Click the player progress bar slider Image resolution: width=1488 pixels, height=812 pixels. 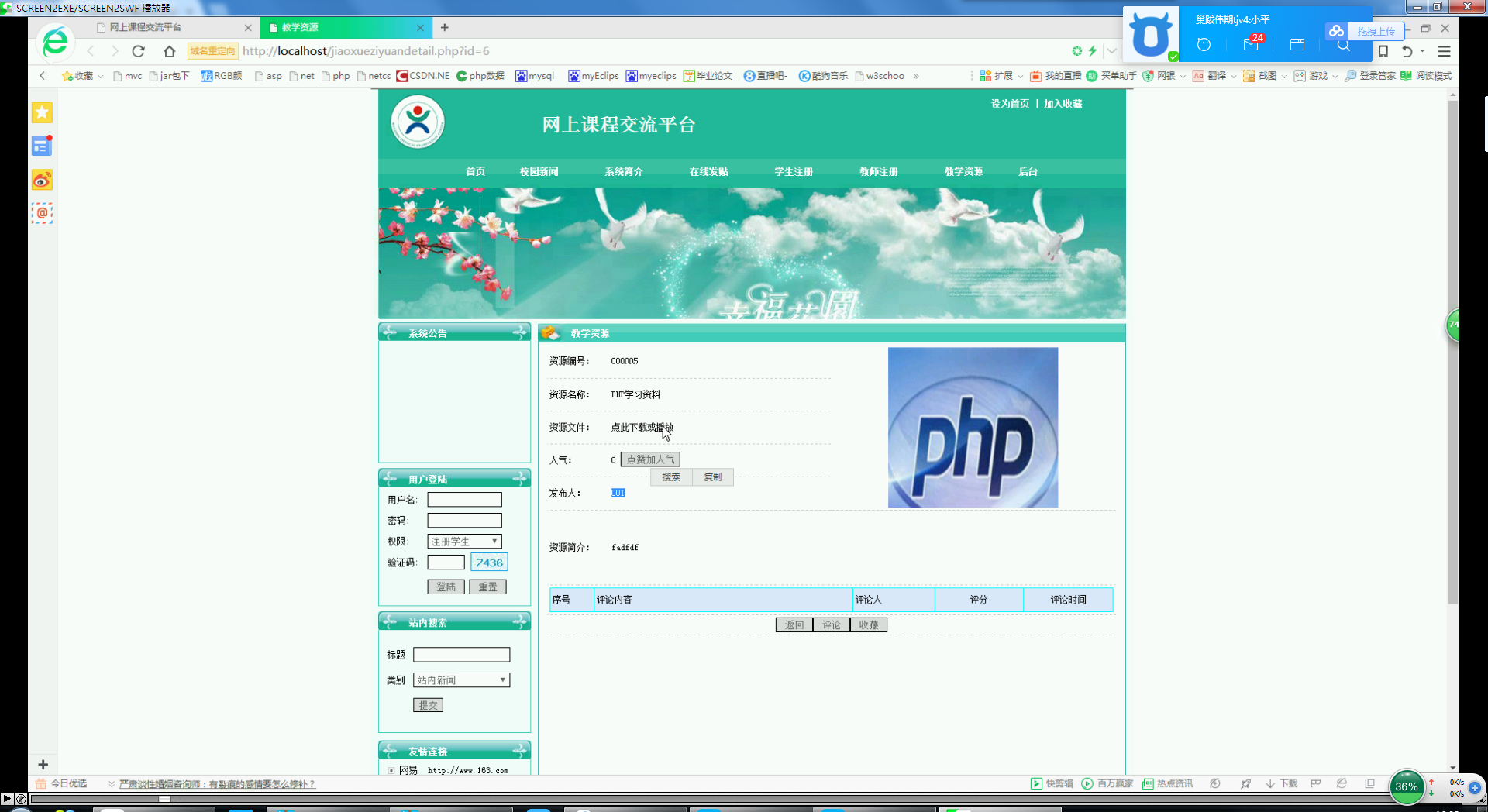pos(164,798)
